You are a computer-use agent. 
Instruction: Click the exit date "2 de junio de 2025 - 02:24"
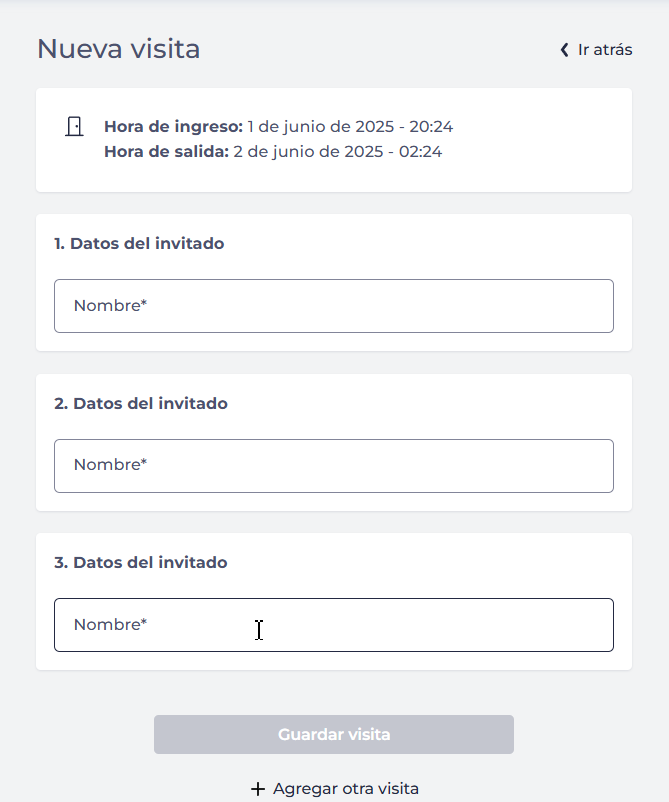pyautogui.click(x=337, y=152)
